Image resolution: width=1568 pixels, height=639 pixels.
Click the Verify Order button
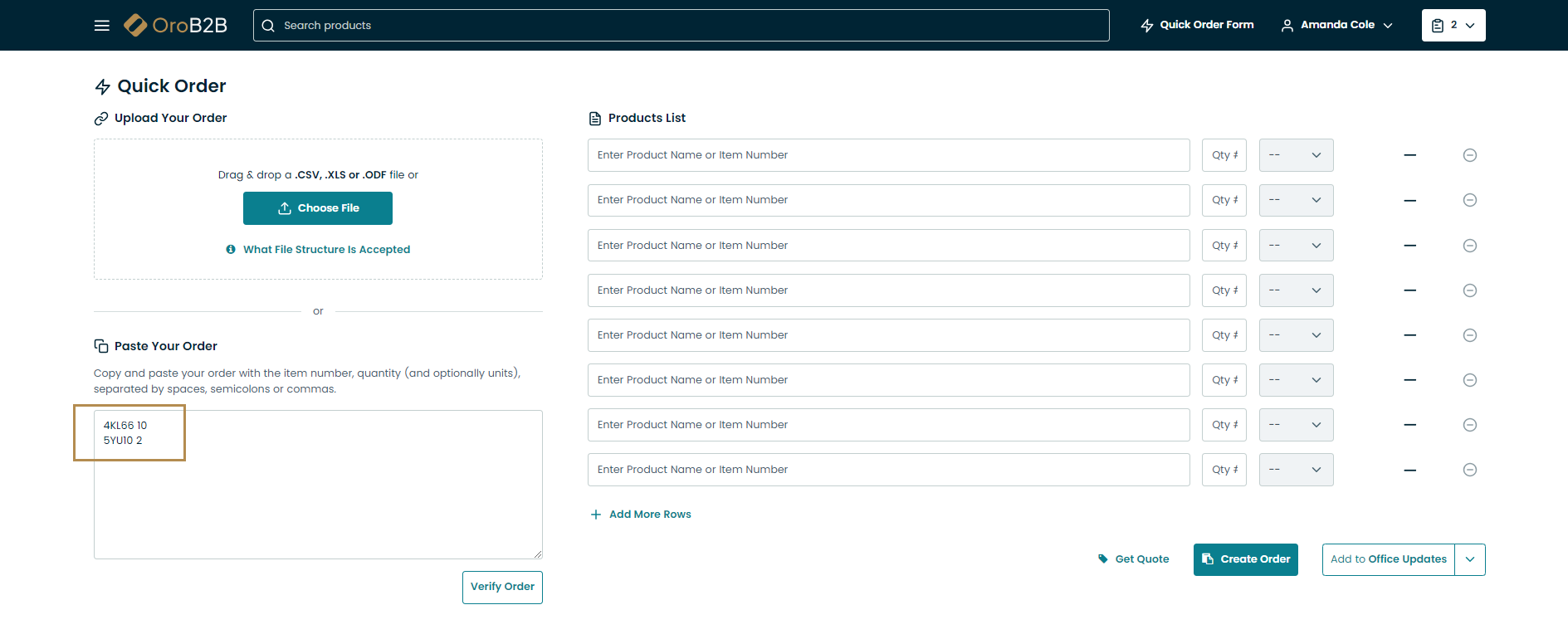[502, 587]
